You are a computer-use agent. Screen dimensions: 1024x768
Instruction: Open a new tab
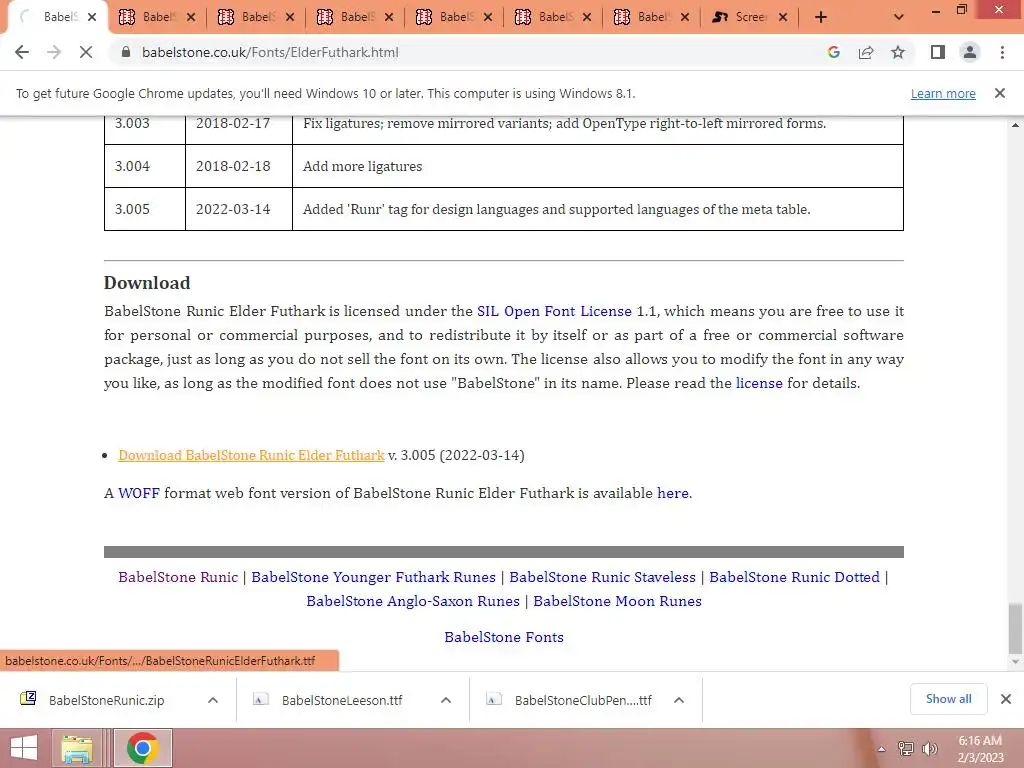coord(821,17)
